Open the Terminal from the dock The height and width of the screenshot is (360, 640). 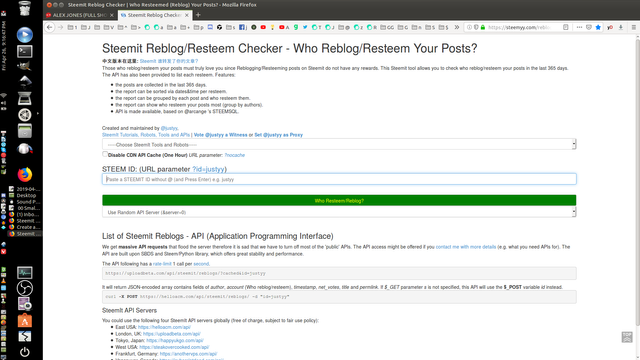[24, 51]
